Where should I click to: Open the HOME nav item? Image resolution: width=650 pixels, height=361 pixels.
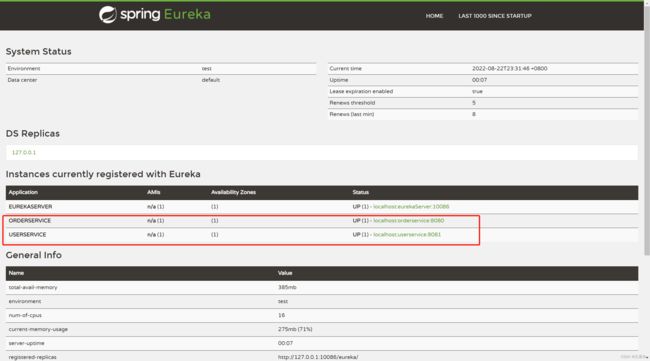[x=434, y=16]
